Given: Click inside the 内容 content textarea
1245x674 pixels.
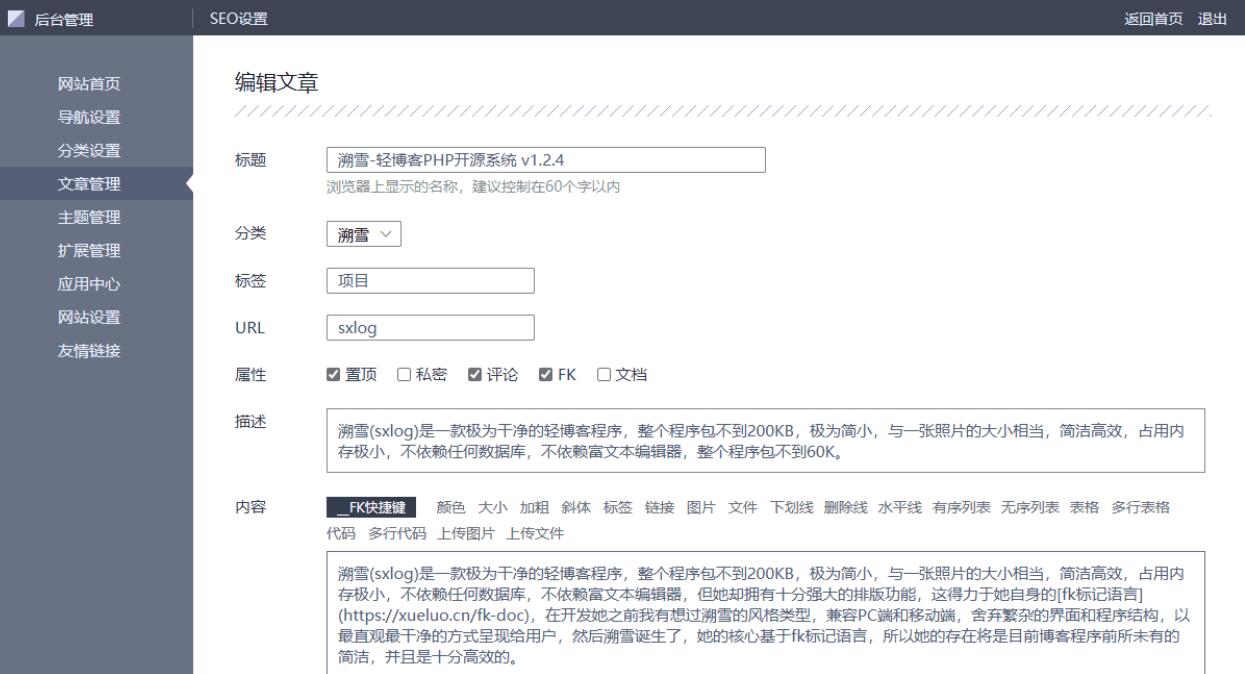Looking at the screenshot, I should point(766,612).
